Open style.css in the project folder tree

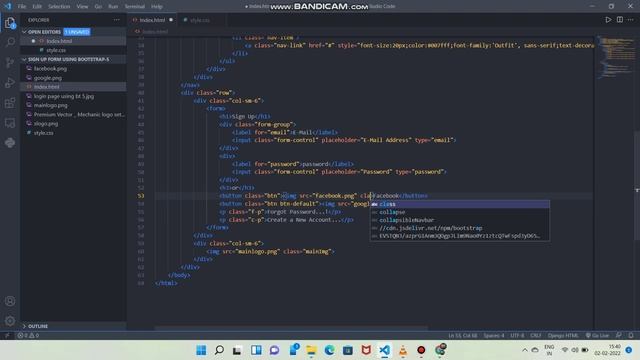pyautogui.click(x=73, y=133)
